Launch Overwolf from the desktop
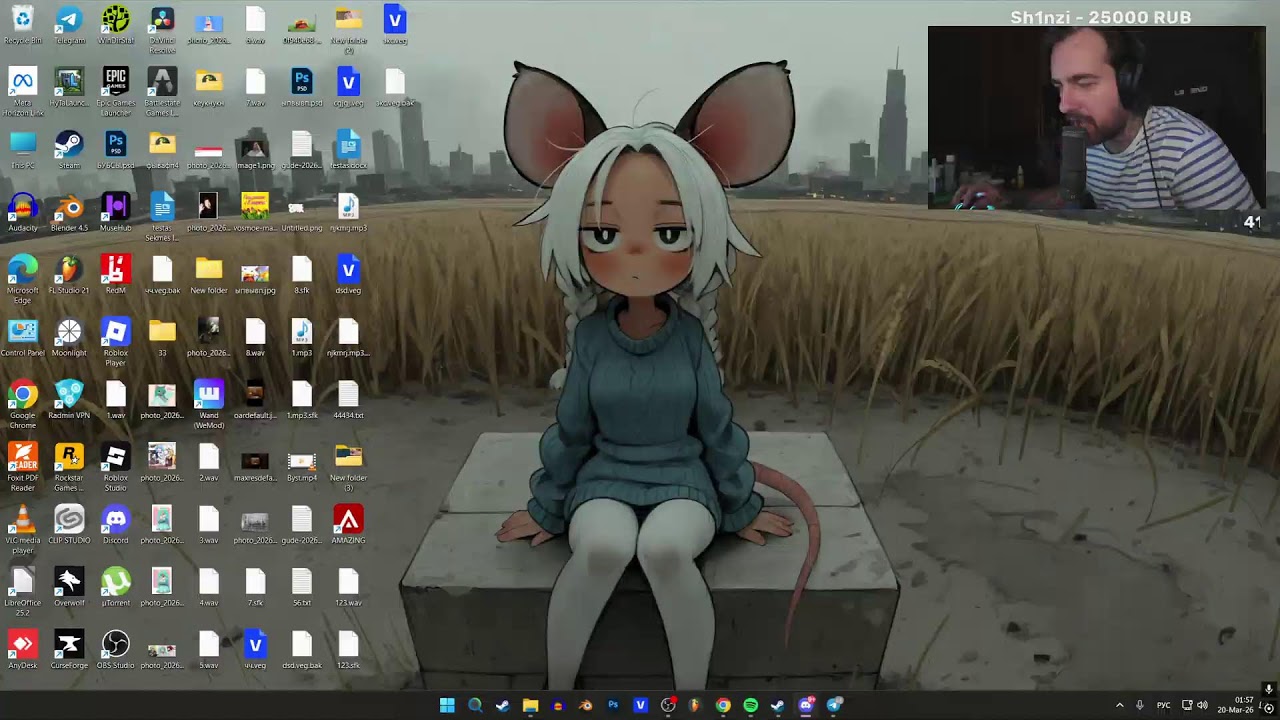 point(69,588)
